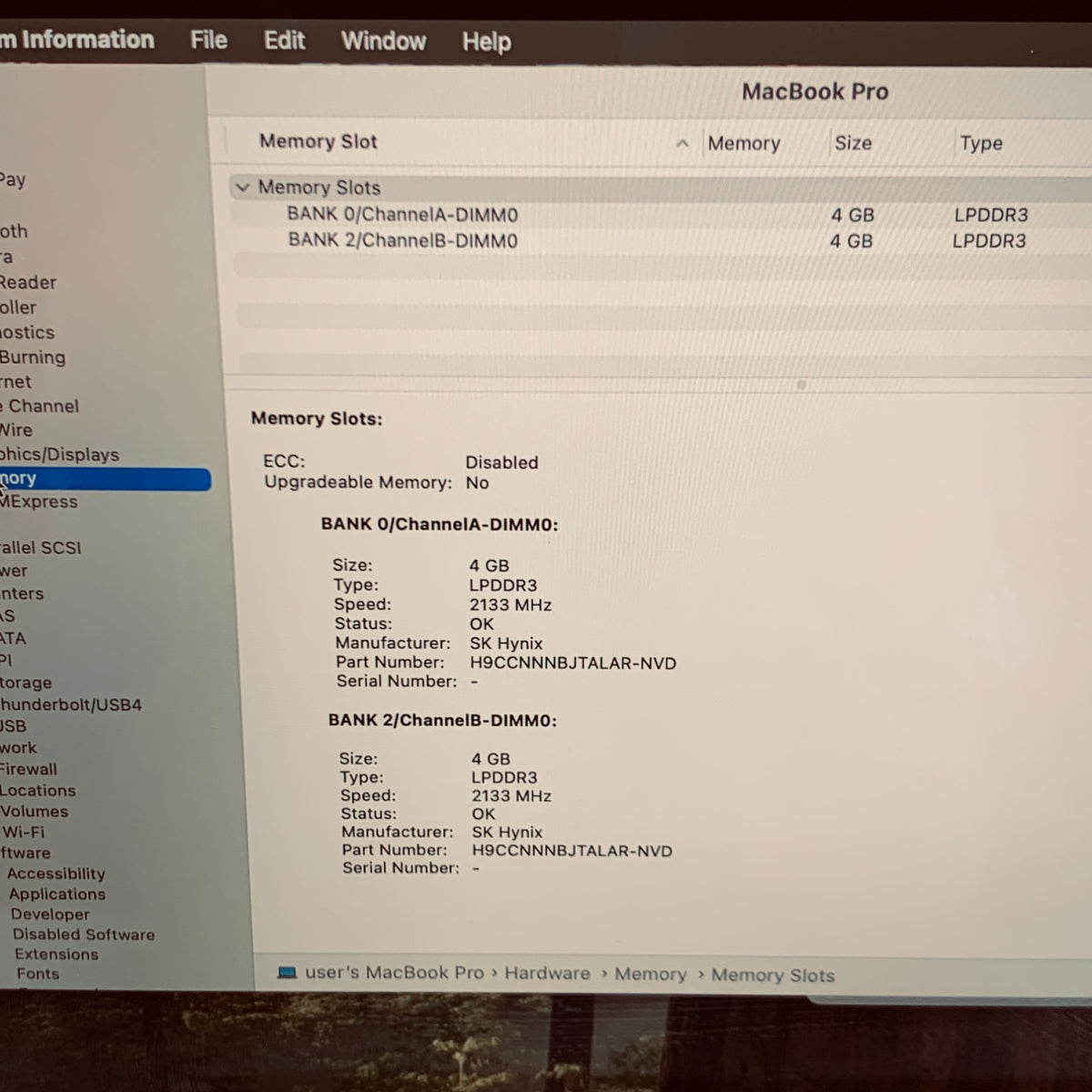Select Locations in the sidebar
This screenshot has width=1092, height=1092.
(x=37, y=790)
